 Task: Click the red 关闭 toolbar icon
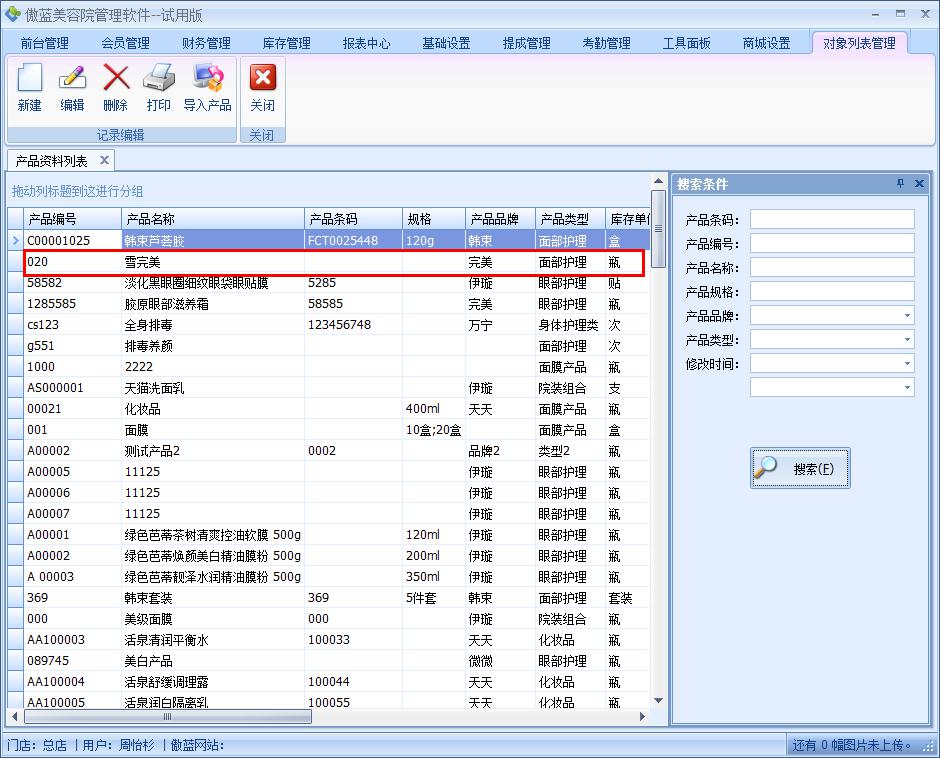pyautogui.click(x=262, y=79)
